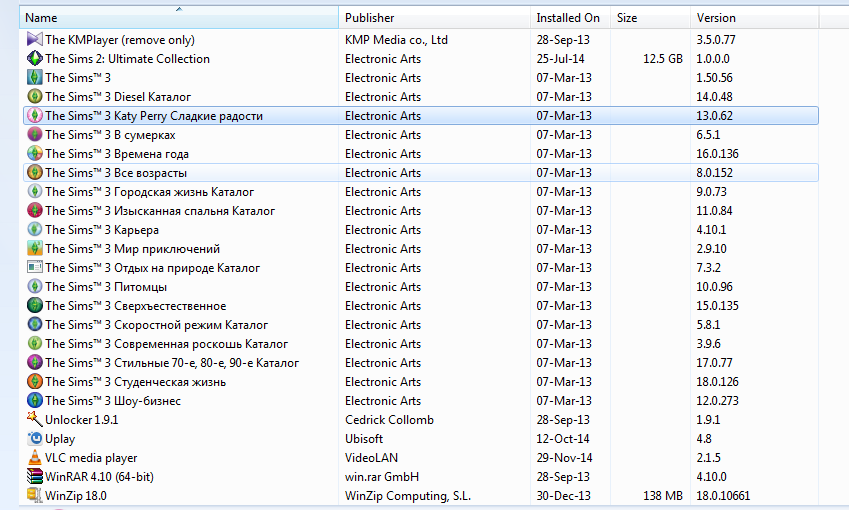
Task: Click The Sims 3 Скоростной режим icon
Action: coord(35,324)
